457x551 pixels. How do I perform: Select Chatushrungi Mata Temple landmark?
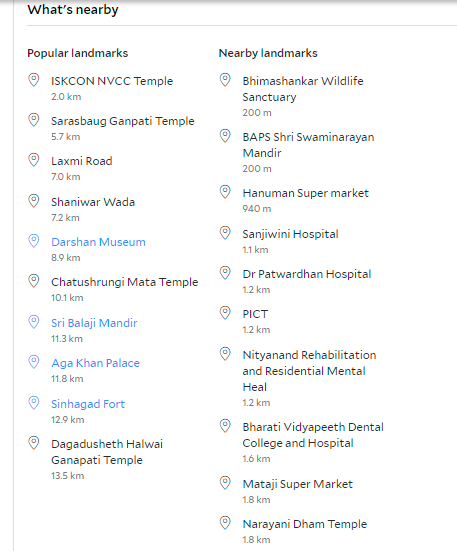tap(125, 282)
